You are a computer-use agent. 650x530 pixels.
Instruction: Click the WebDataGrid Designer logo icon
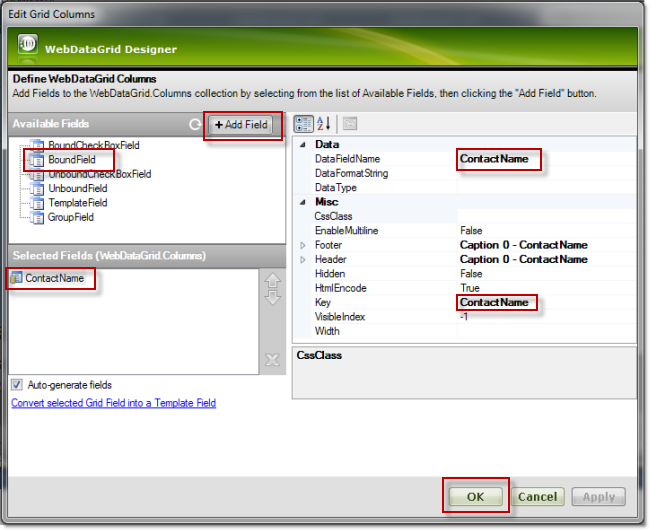pyautogui.click(x=29, y=46)
